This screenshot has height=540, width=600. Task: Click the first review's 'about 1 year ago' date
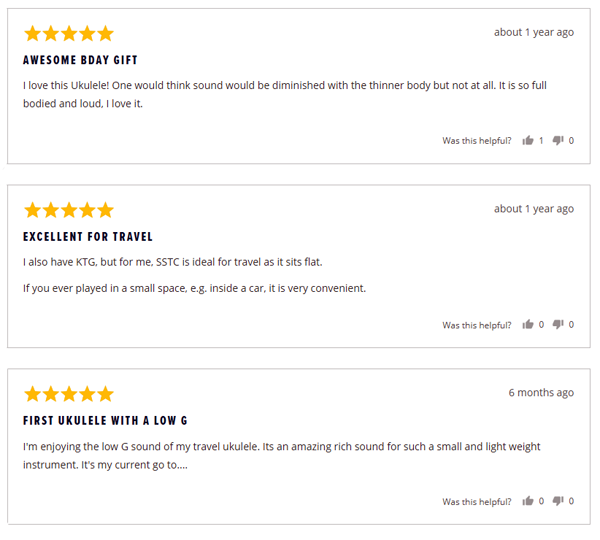534,33
